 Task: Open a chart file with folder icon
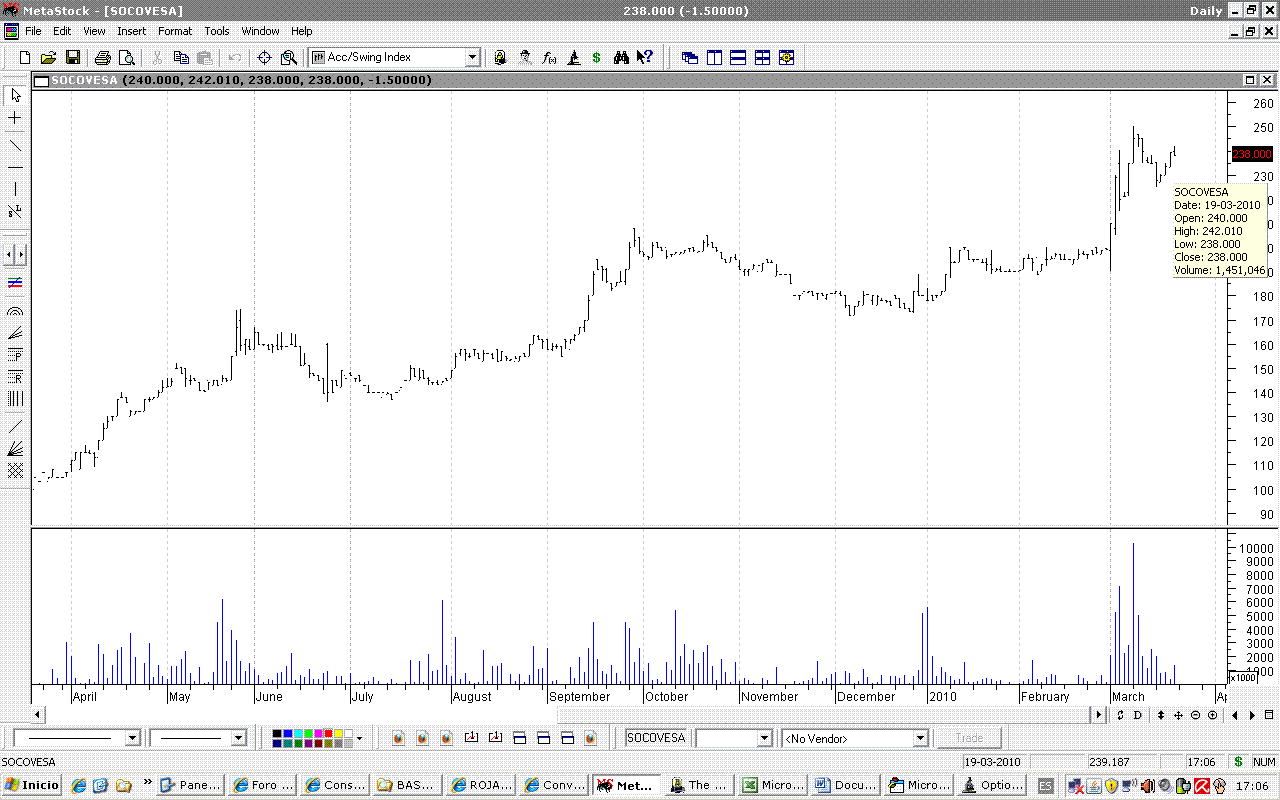pyautogui.click(x=49, y=58)
